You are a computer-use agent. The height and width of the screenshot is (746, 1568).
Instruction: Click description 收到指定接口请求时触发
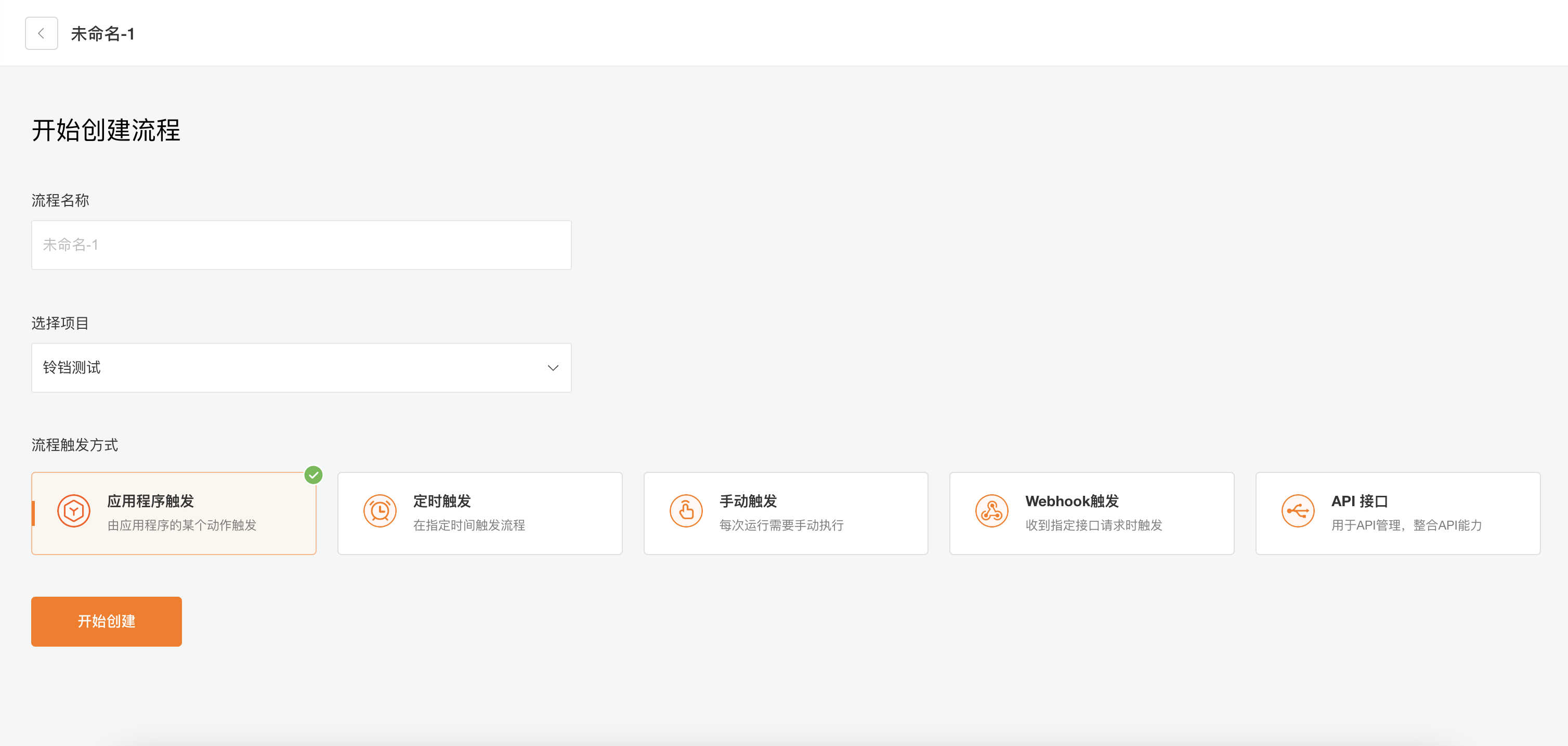click(1094, 525)
